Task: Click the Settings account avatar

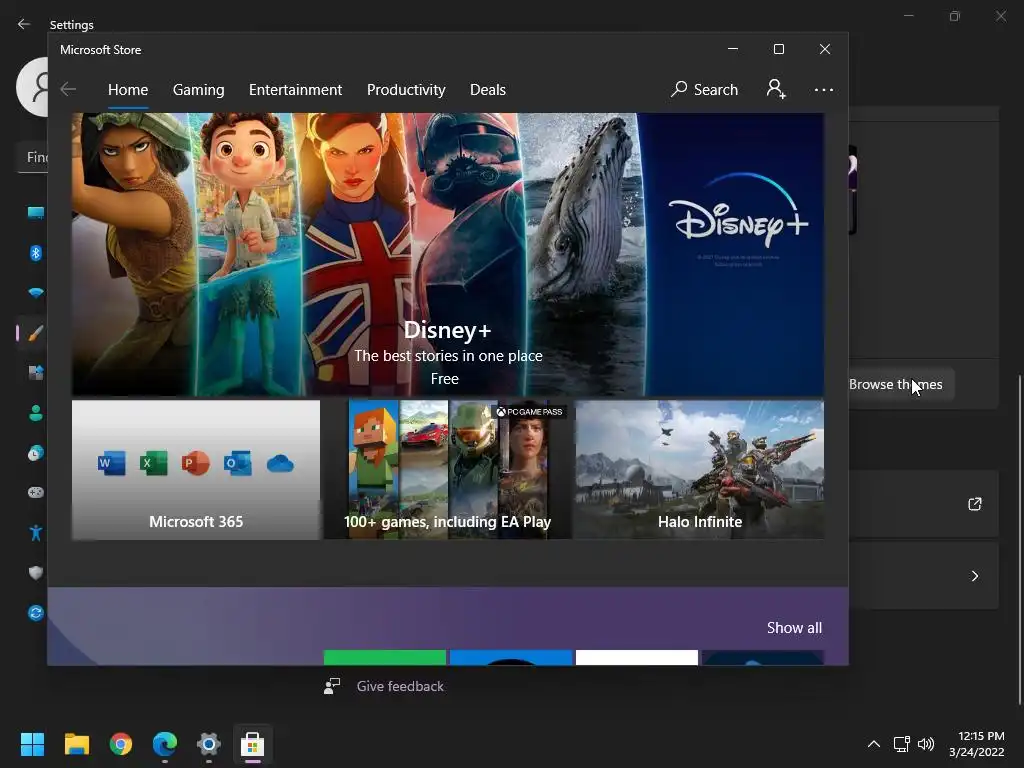Action: click(x=32, y=87)
